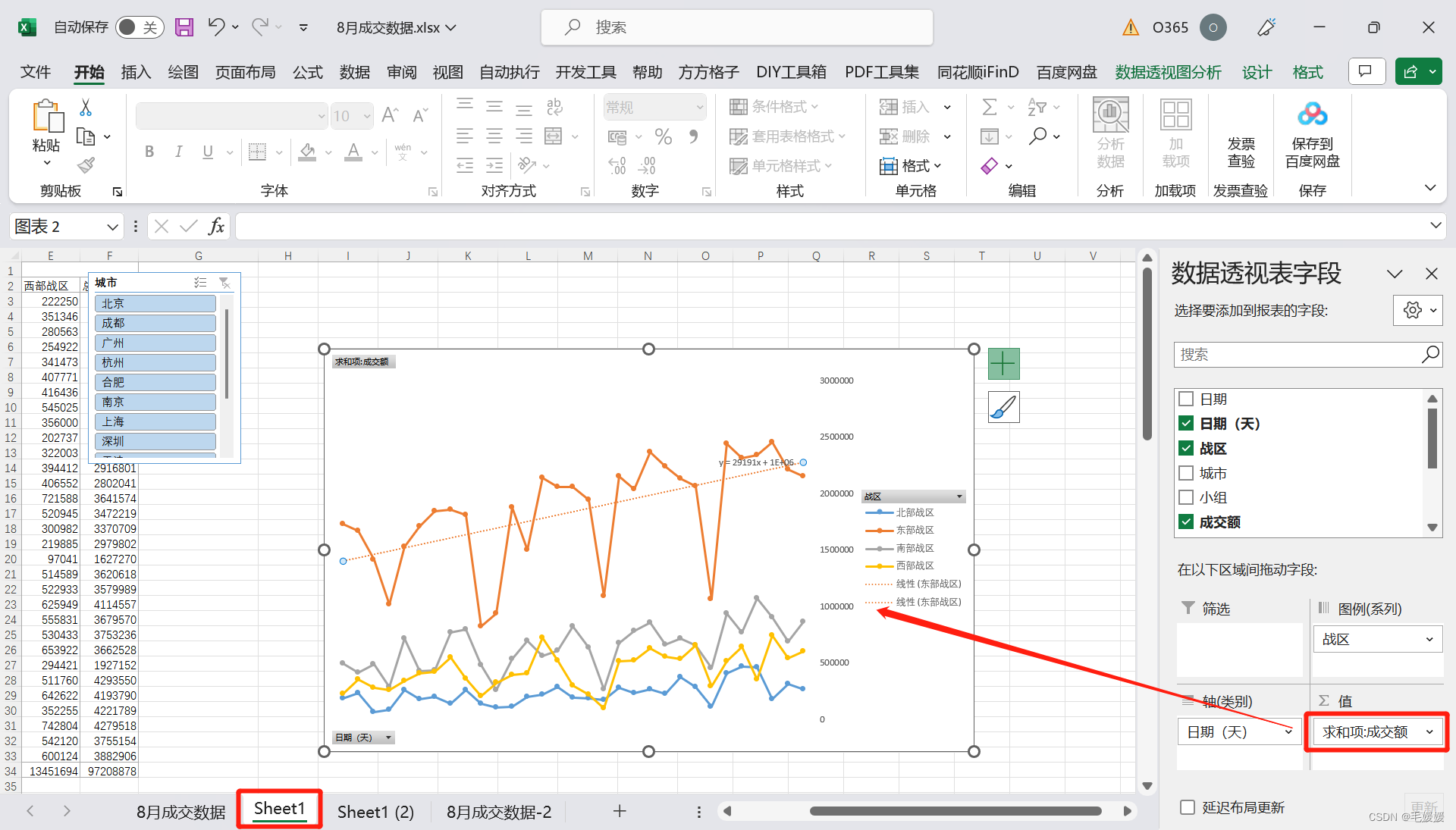This screenshot has height=830, width=1456.
Task: Expand the formula bar chevron
Action: (1436, 226)
